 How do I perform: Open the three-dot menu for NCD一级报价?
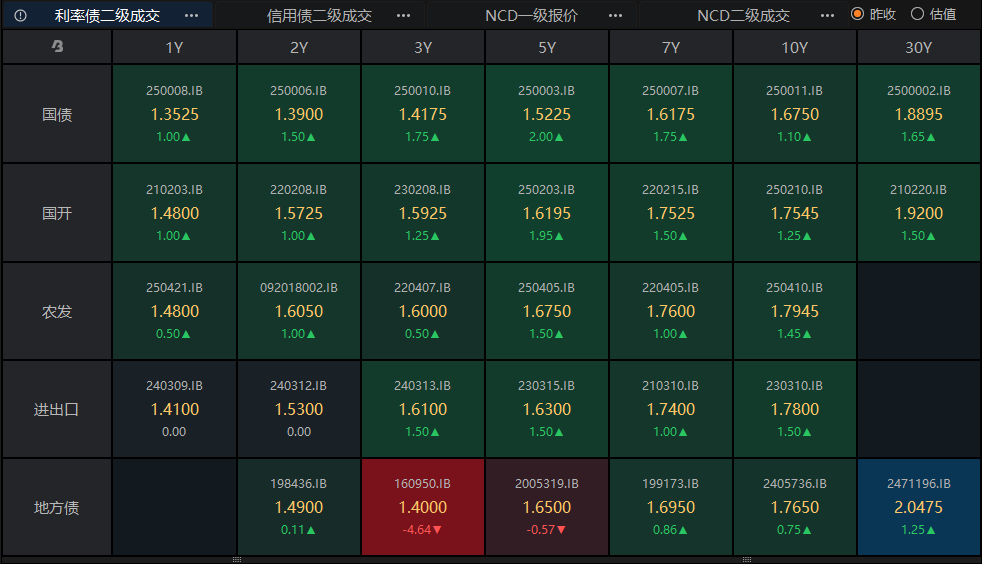615,16
